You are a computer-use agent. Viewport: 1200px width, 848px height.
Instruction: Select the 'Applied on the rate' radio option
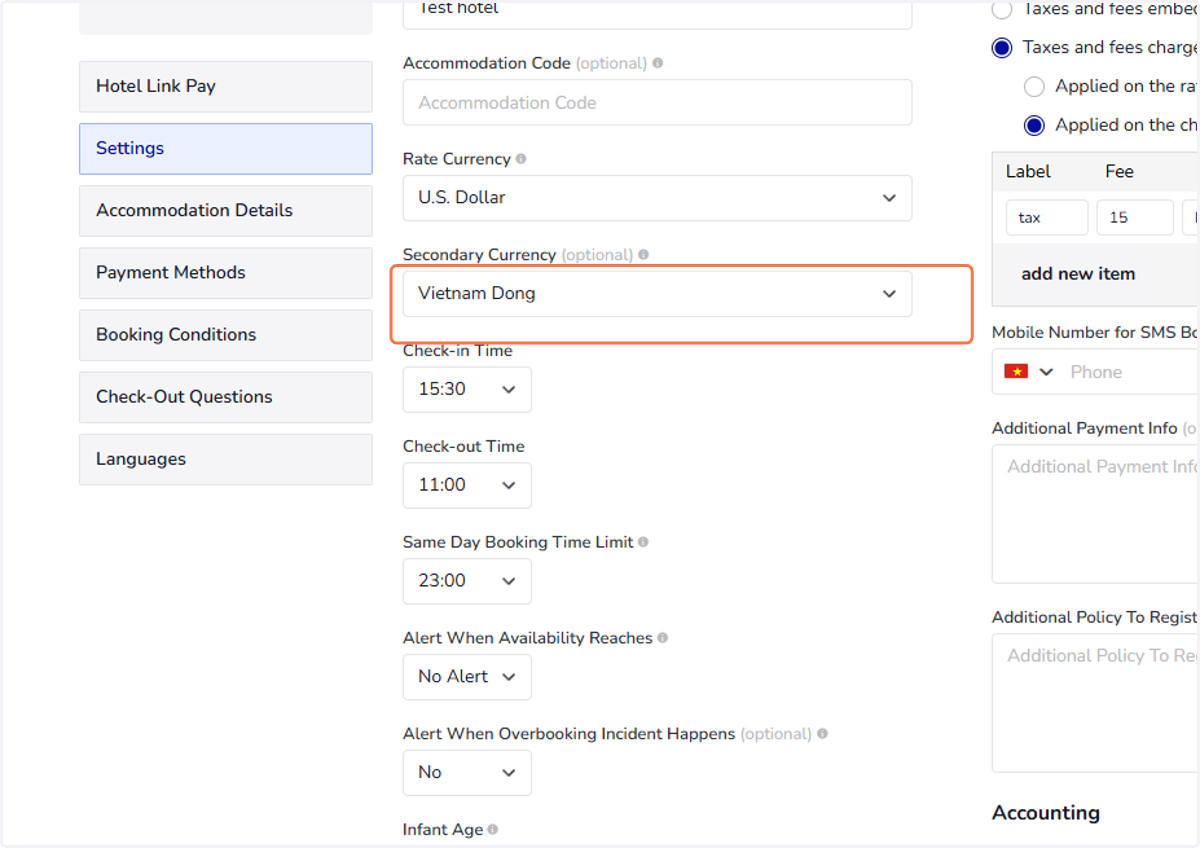click(1034, 87)
